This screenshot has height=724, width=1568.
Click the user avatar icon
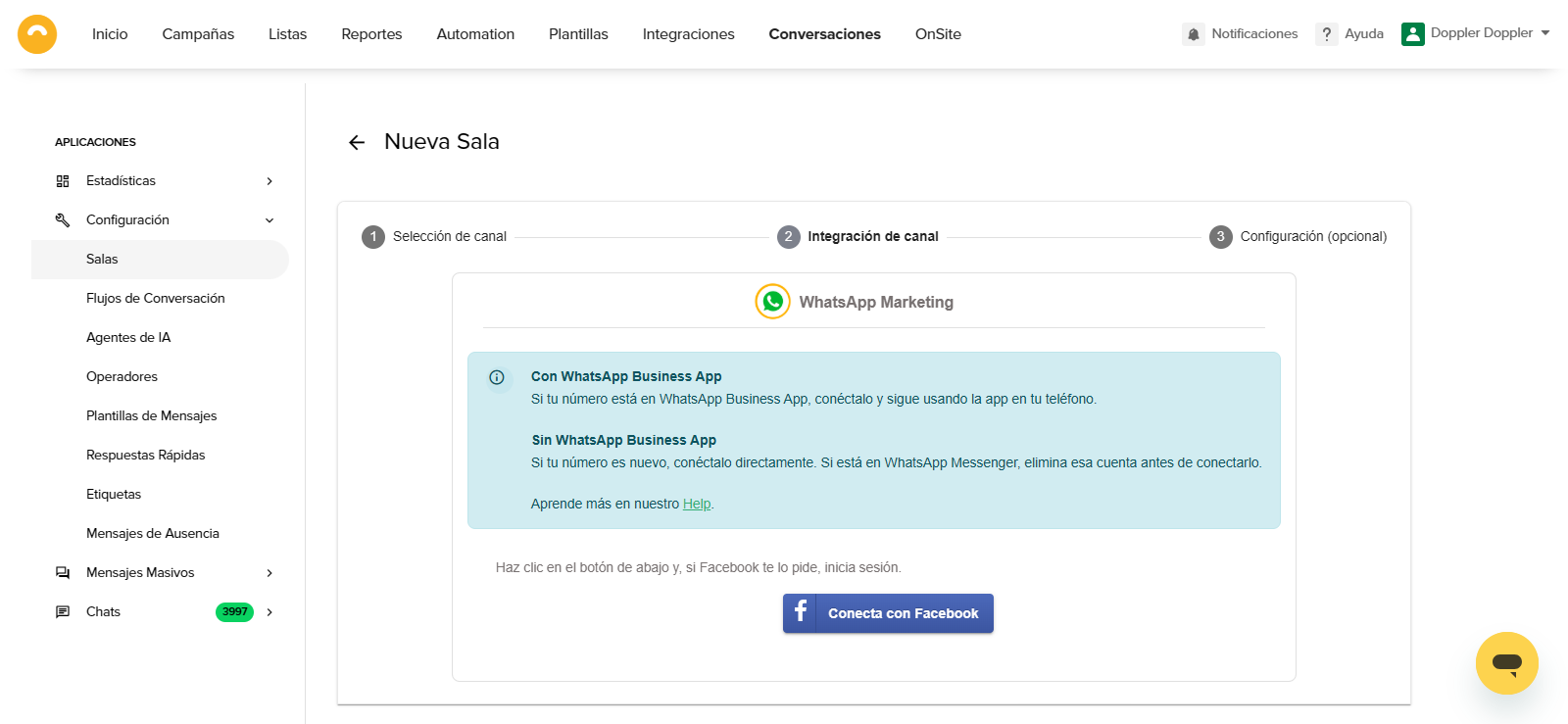(1413, 34)
